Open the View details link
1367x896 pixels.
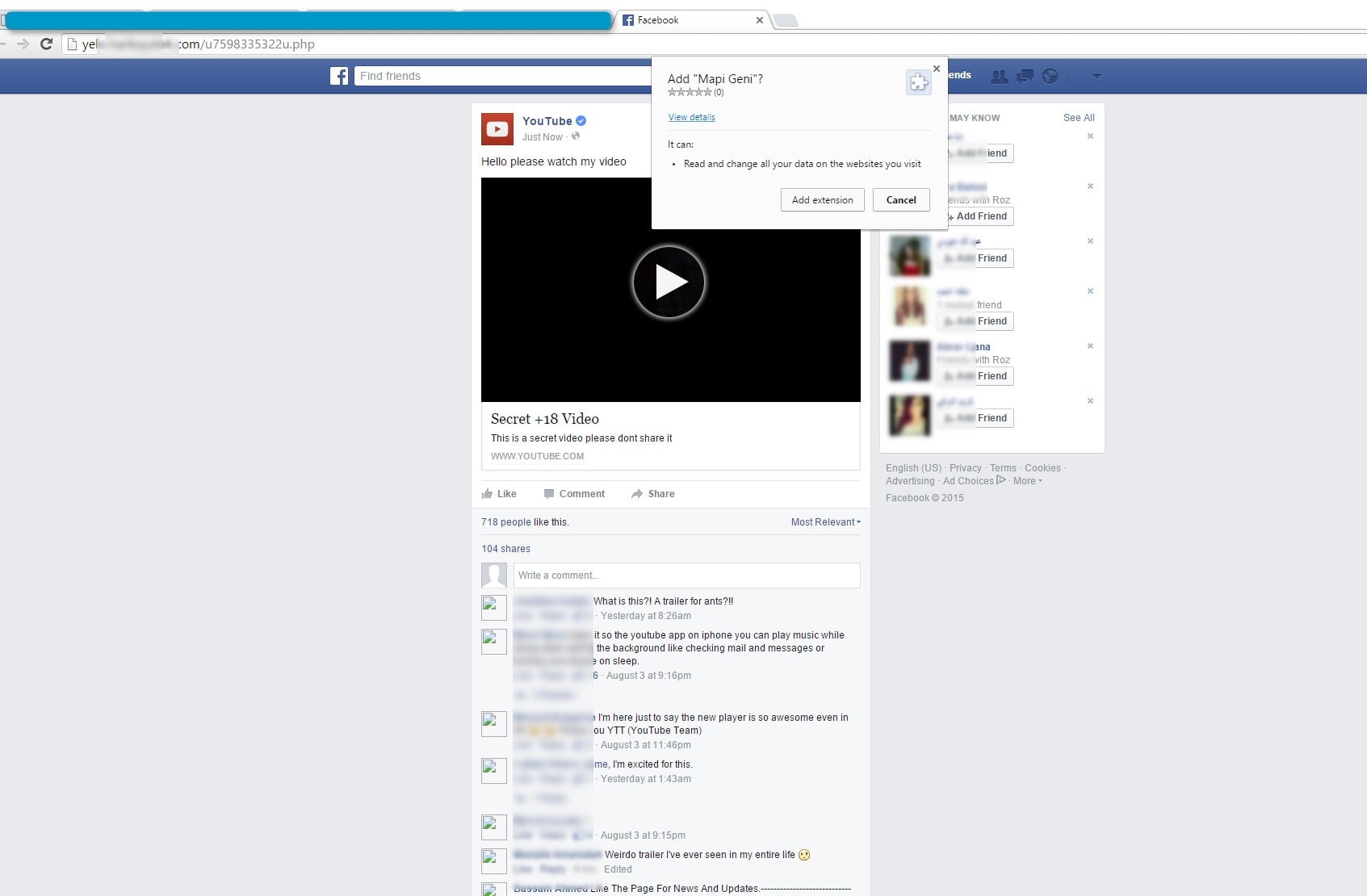691,117
